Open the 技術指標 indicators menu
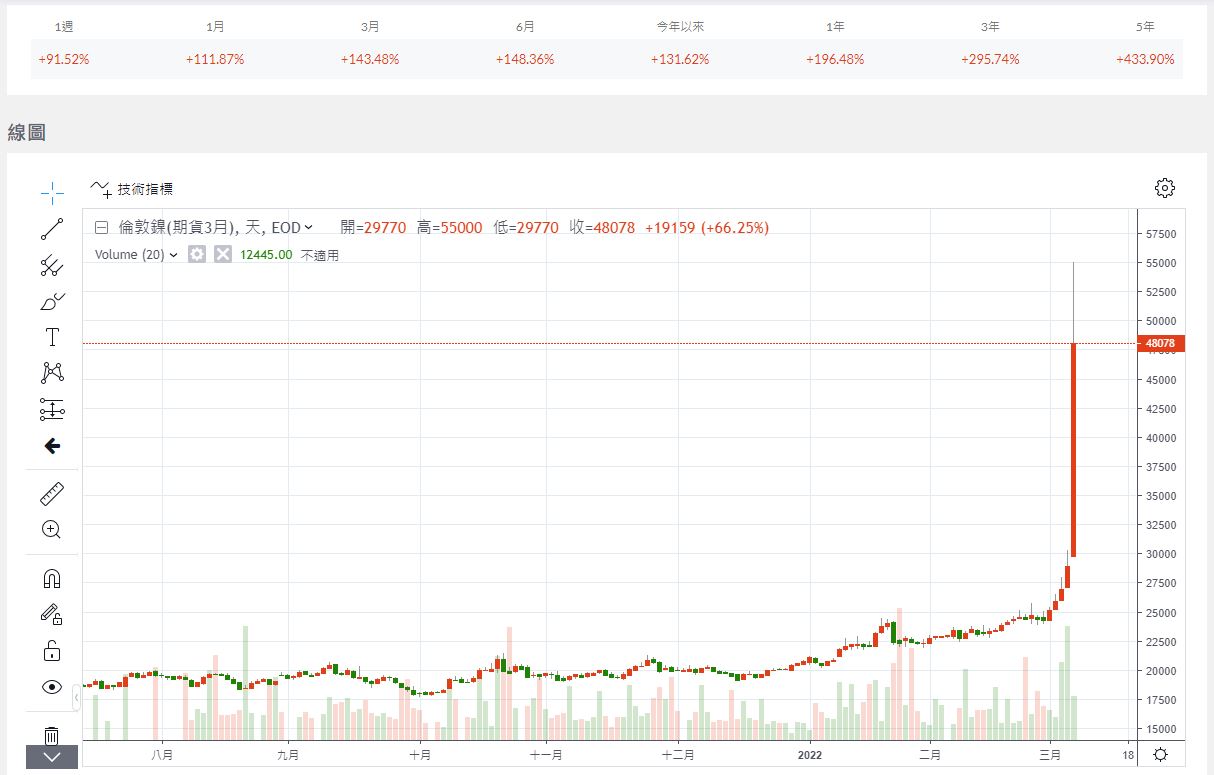The width and height of the screenshot is (1214, 775). (x=132, y=188)
